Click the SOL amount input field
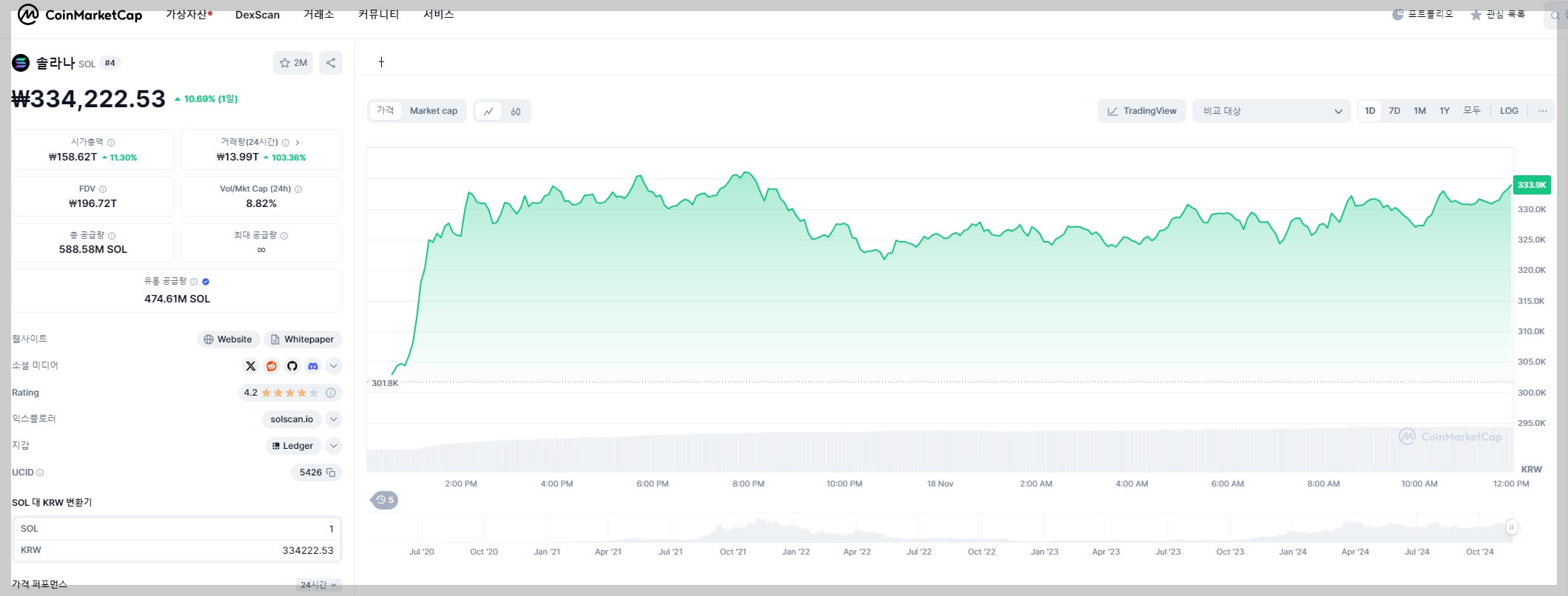1568x596 pixels. tap(177, 529)
